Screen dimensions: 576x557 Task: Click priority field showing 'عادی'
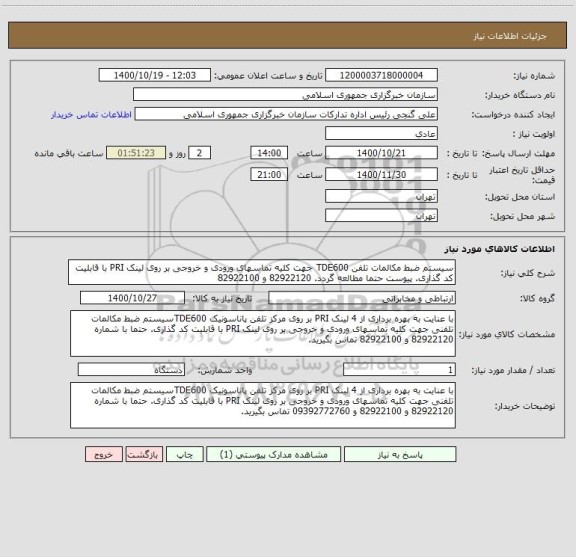click(381, 133)
